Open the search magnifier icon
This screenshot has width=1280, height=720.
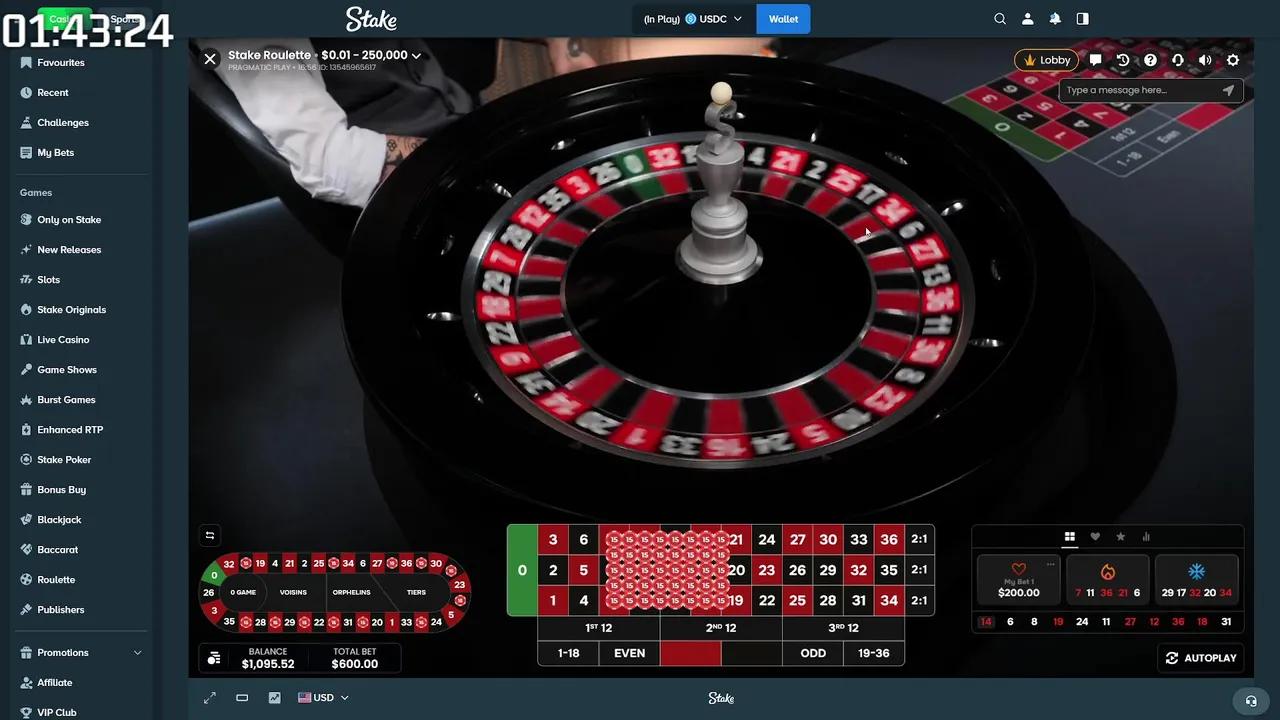1000,19
